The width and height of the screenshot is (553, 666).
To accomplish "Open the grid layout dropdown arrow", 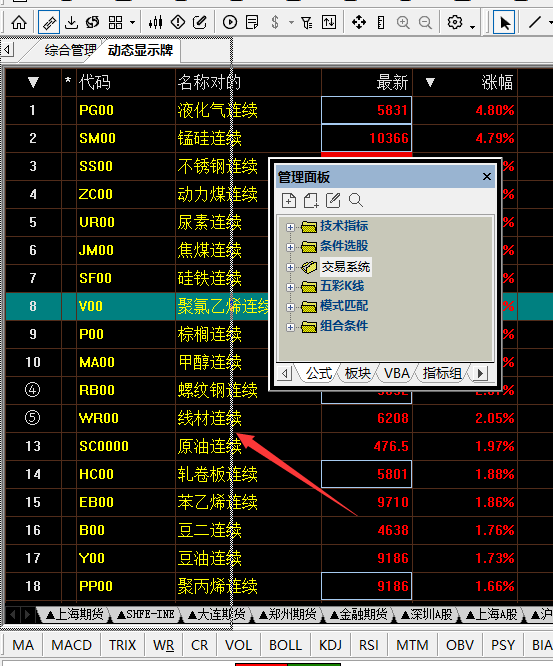I will pos(133,23).
